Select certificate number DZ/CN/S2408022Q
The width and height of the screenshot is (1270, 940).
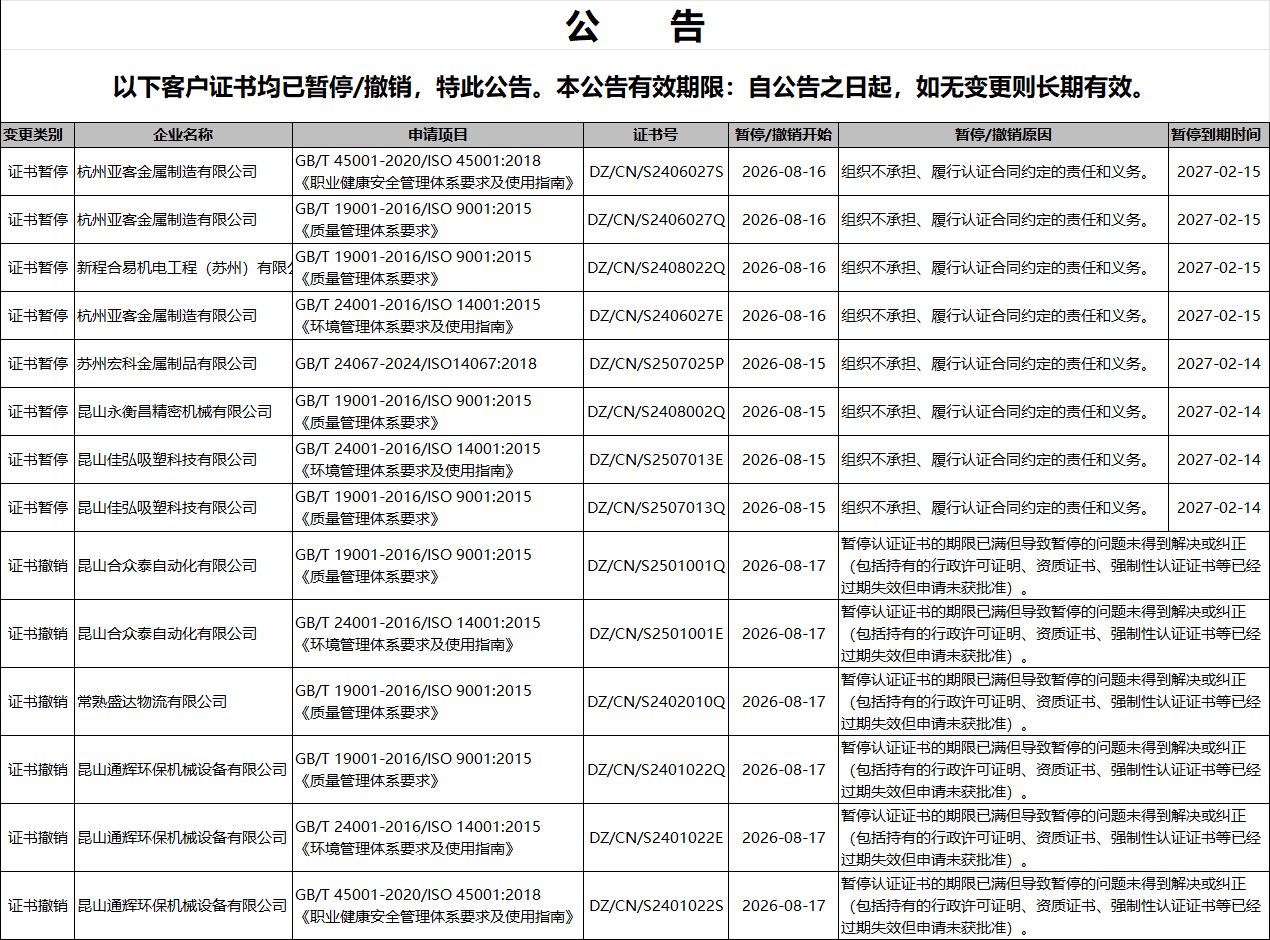(x=656, y=267)
